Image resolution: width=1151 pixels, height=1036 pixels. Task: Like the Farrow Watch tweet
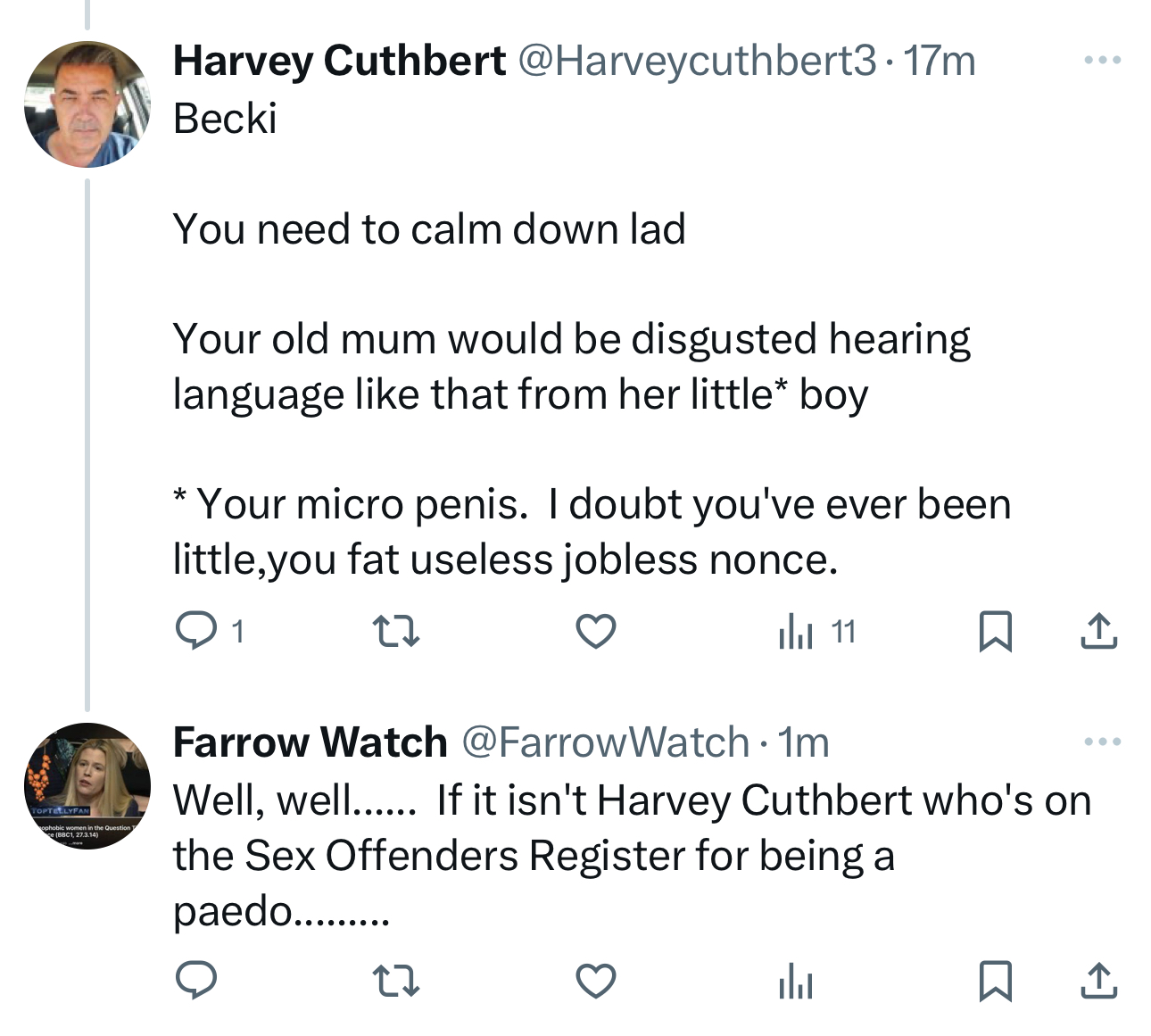point(595,982)
